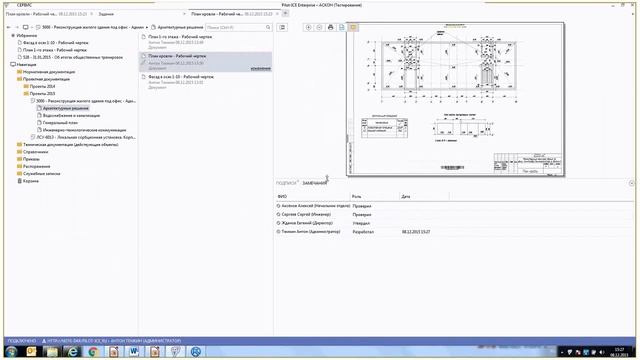Select project 3000 in the tree

pyautogui.click(x=86, y=101)
